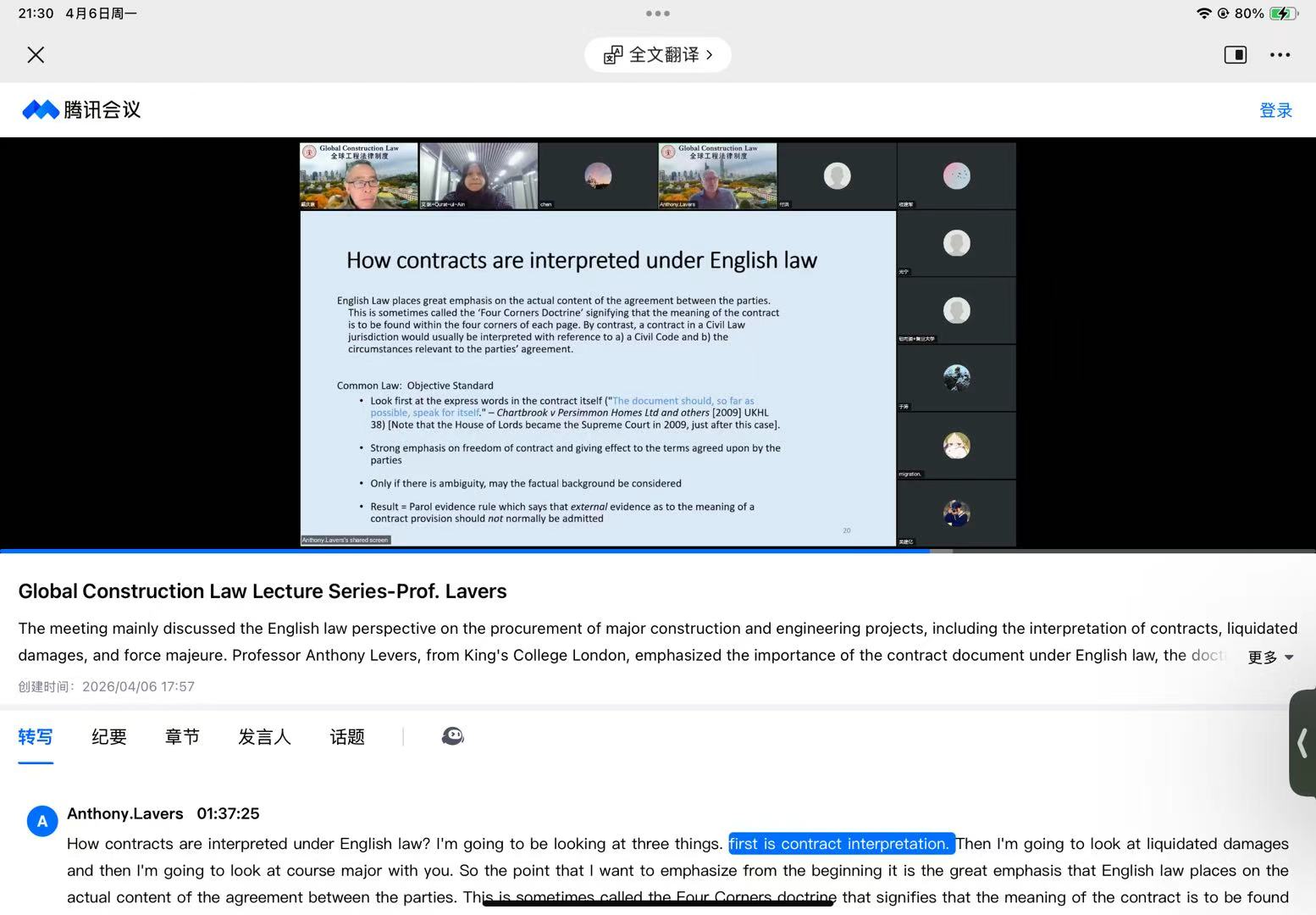This screenshot has width=1316, height=915.
Task: Toggle the split view sidebar icon
Action: coord(1236,55)
